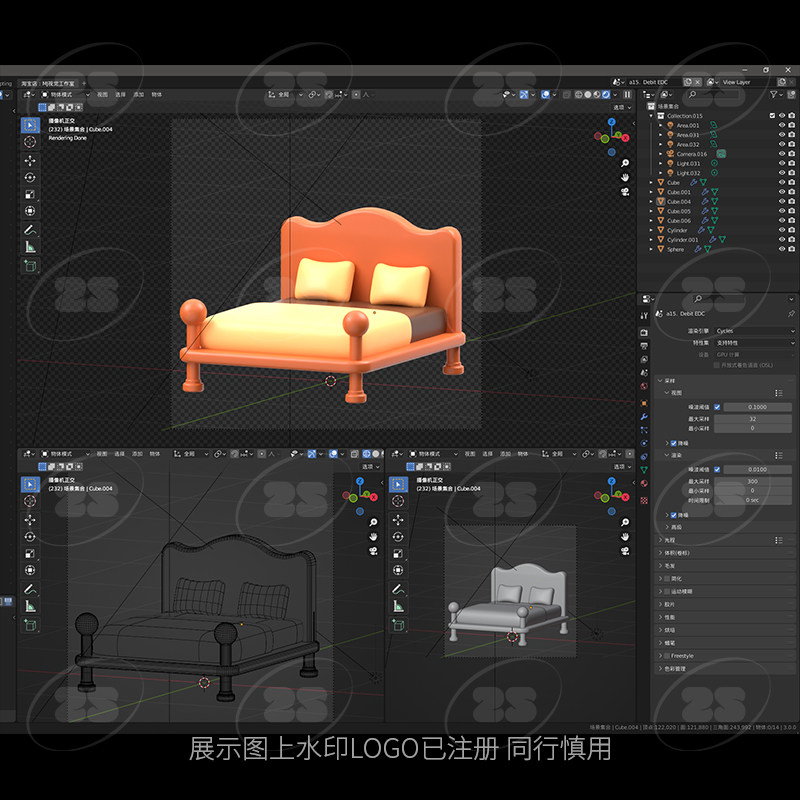Viewport: 800px width, 800px height.
Task: Collapse the Collection.015 tree
Action: coord(651,116)
